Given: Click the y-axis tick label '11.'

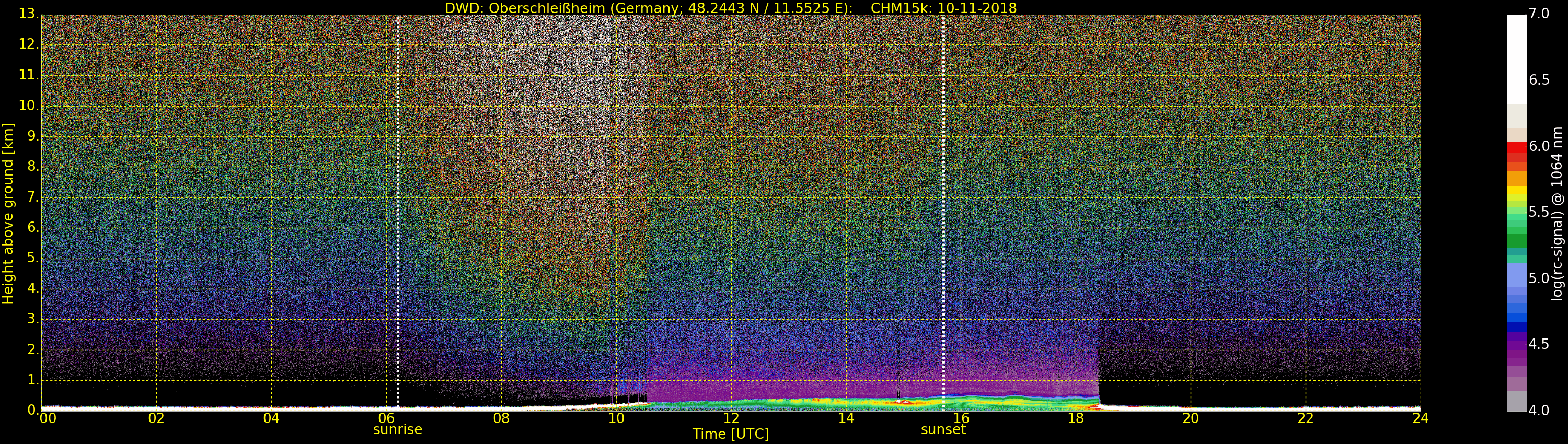Looking at the screenshot, I should pos(29,75).
